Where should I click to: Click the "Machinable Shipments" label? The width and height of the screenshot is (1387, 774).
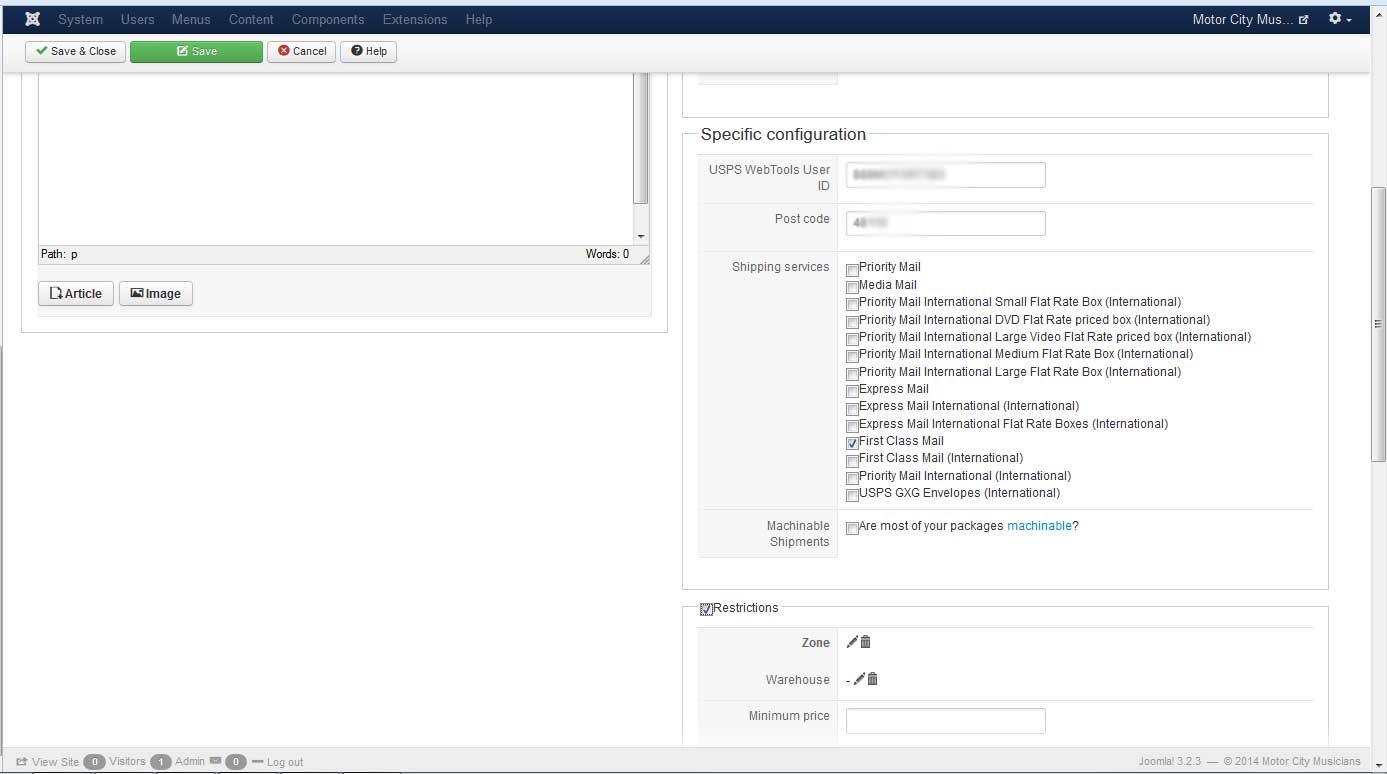click(798, 534)
